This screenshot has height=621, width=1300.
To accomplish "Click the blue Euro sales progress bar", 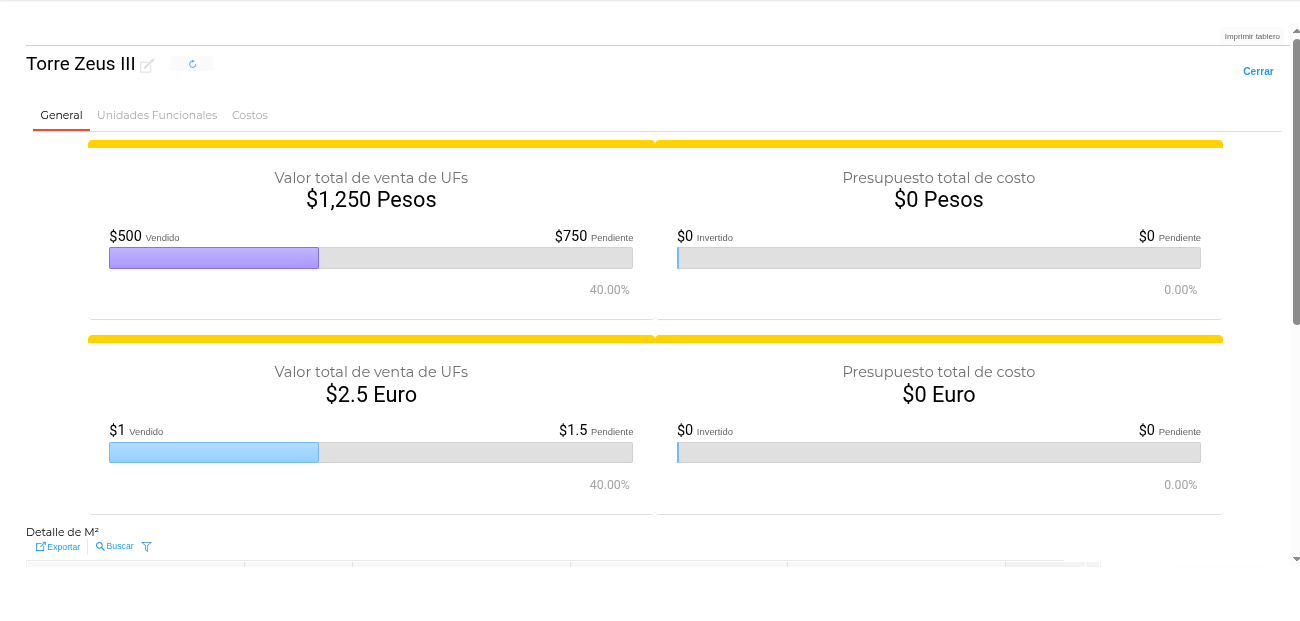I will 214,453.
